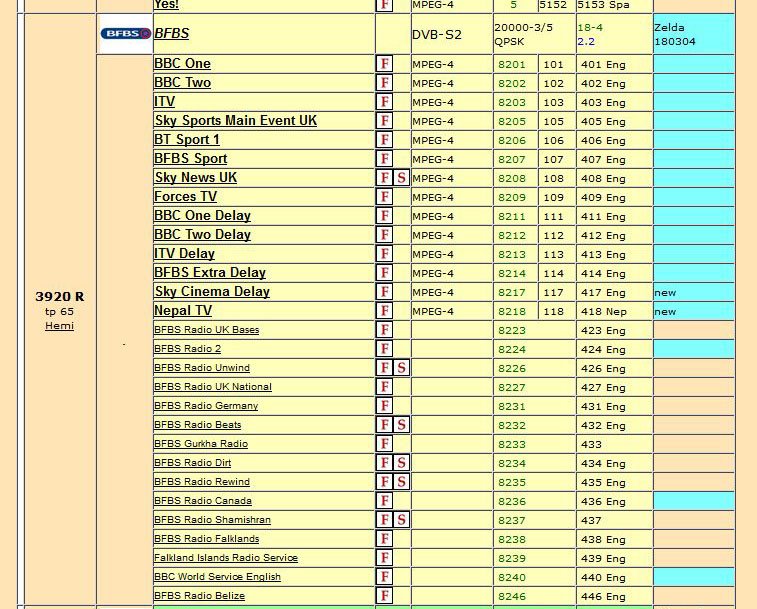
Task: Open the BFBS Radio Belize link
Action: tap(199, 595)
